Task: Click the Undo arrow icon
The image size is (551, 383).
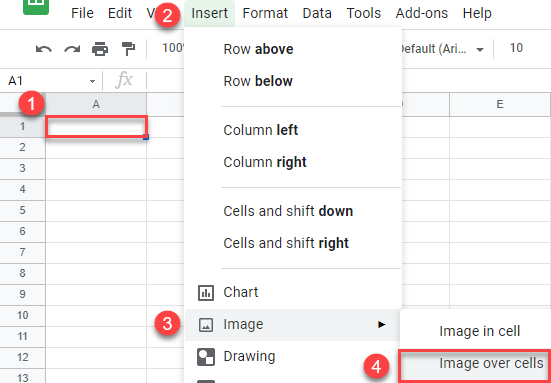Action: pos(44,49)
